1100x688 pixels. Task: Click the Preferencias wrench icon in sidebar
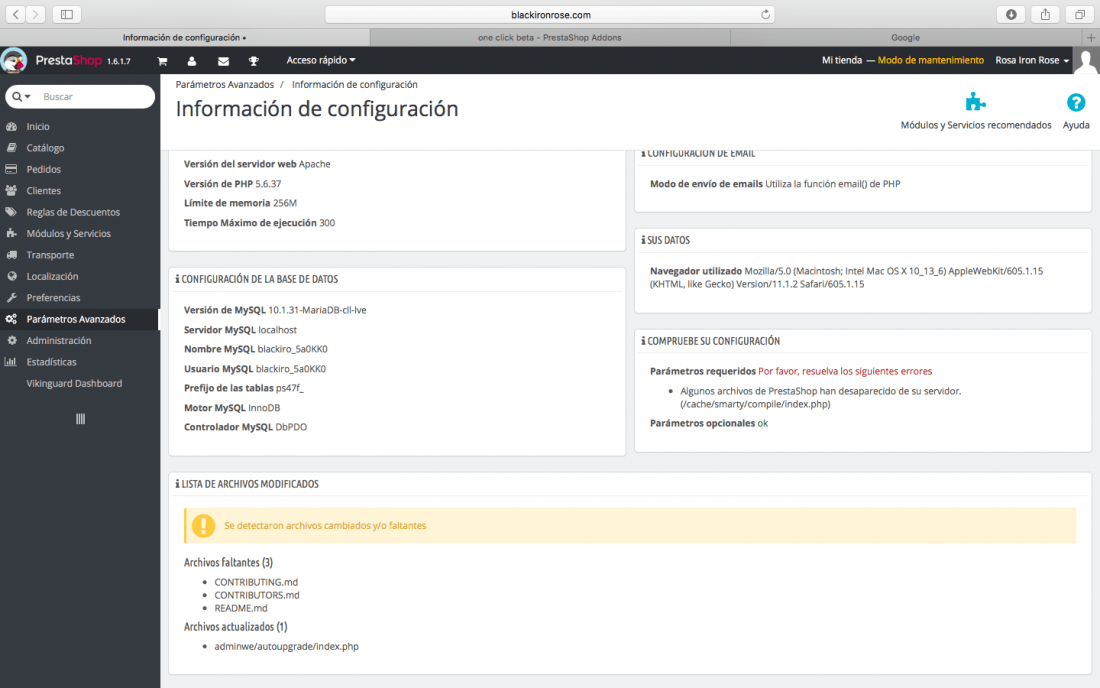click(x=11, y=297)
